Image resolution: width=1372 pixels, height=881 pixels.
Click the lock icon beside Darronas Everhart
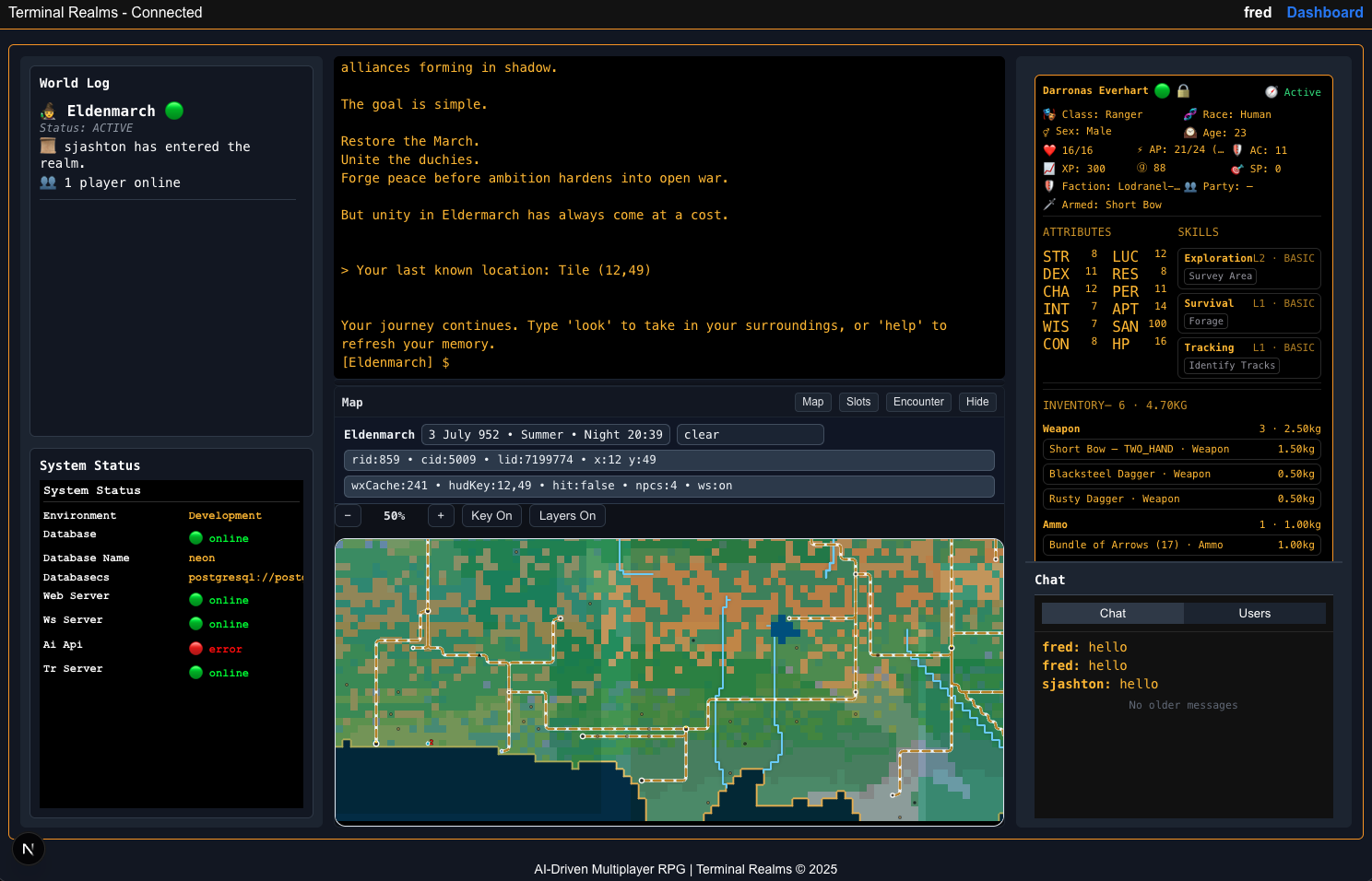point(1184,90)
